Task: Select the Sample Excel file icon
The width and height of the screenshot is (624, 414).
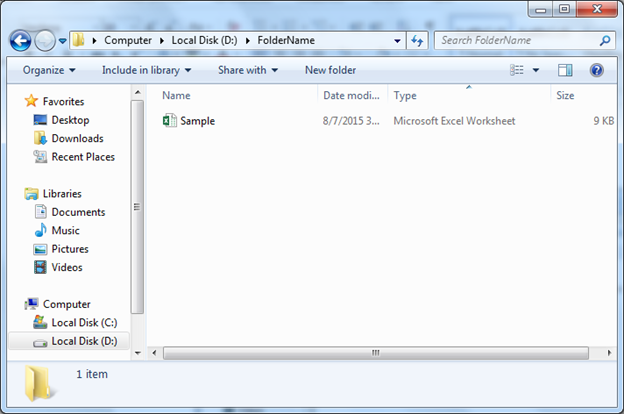Action: (x=170, y=120)
